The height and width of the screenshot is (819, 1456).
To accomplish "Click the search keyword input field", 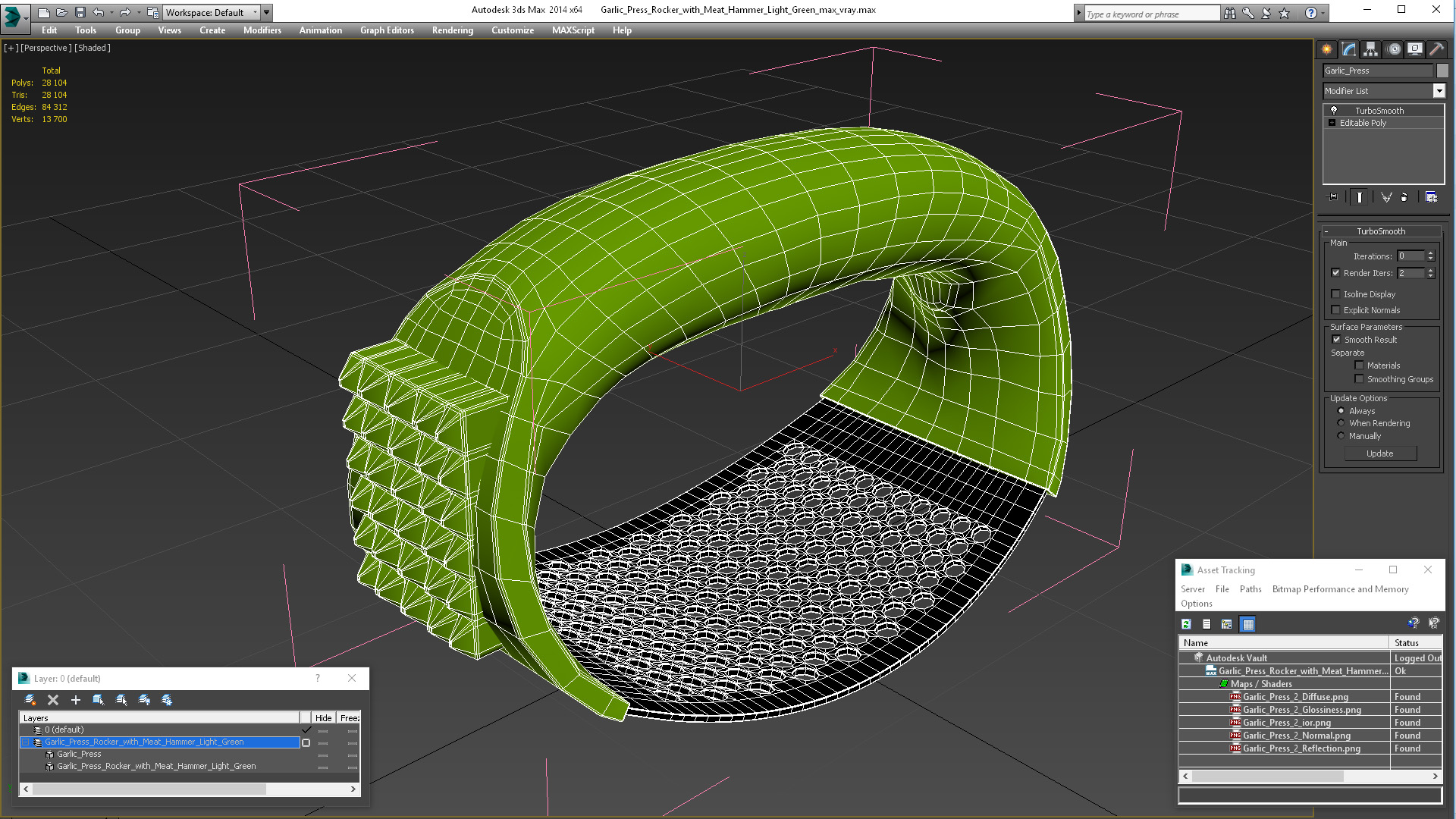I will pyautogui.click(x=1151, y=14).
